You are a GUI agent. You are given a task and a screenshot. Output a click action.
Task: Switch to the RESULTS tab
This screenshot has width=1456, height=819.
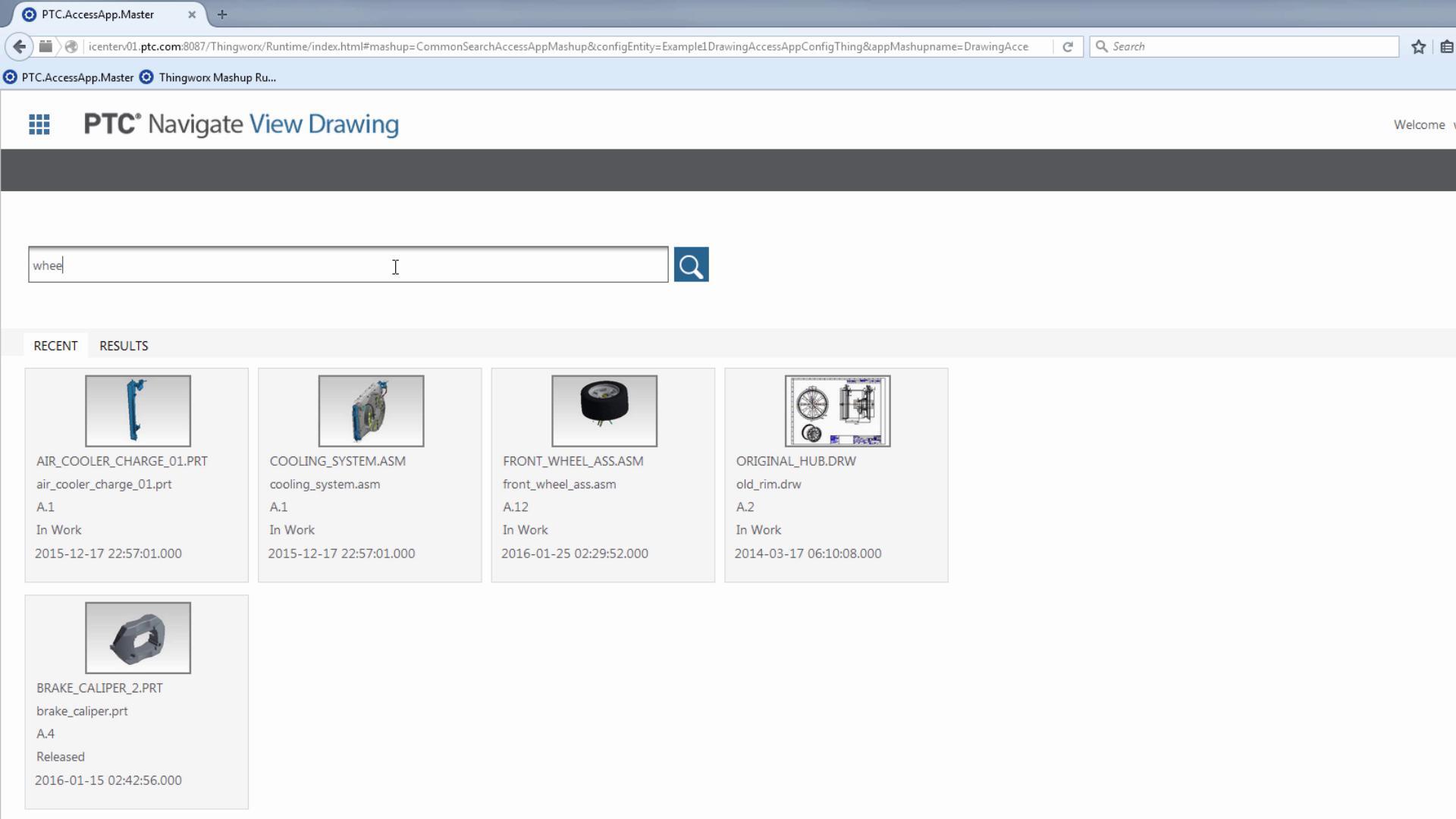coord(124,345)
